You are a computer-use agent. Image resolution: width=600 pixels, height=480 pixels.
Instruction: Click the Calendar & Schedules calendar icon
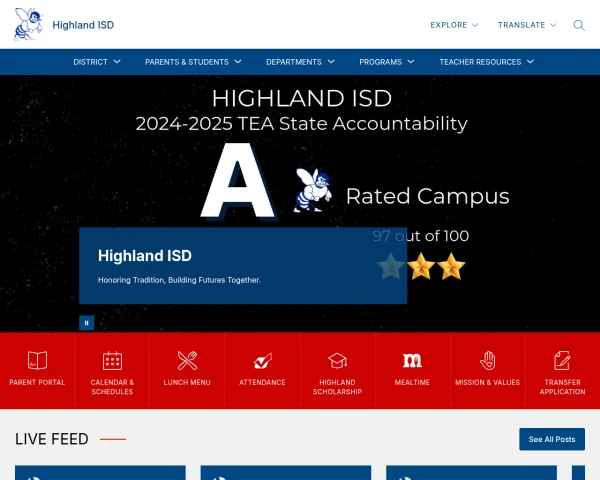112,360
